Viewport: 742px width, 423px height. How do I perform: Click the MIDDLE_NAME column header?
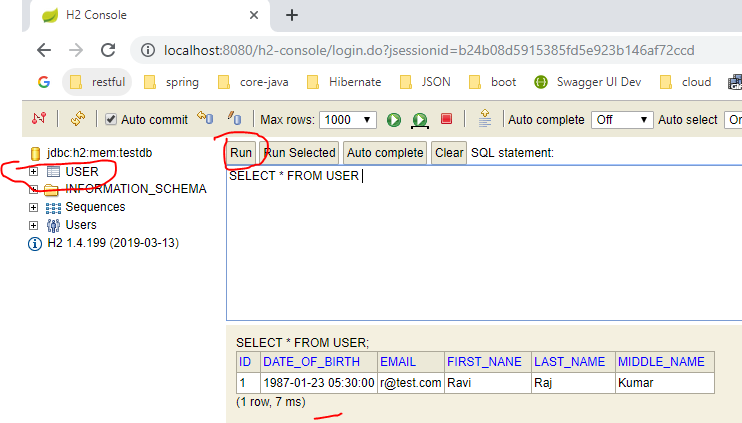click(x=665, y=362)
